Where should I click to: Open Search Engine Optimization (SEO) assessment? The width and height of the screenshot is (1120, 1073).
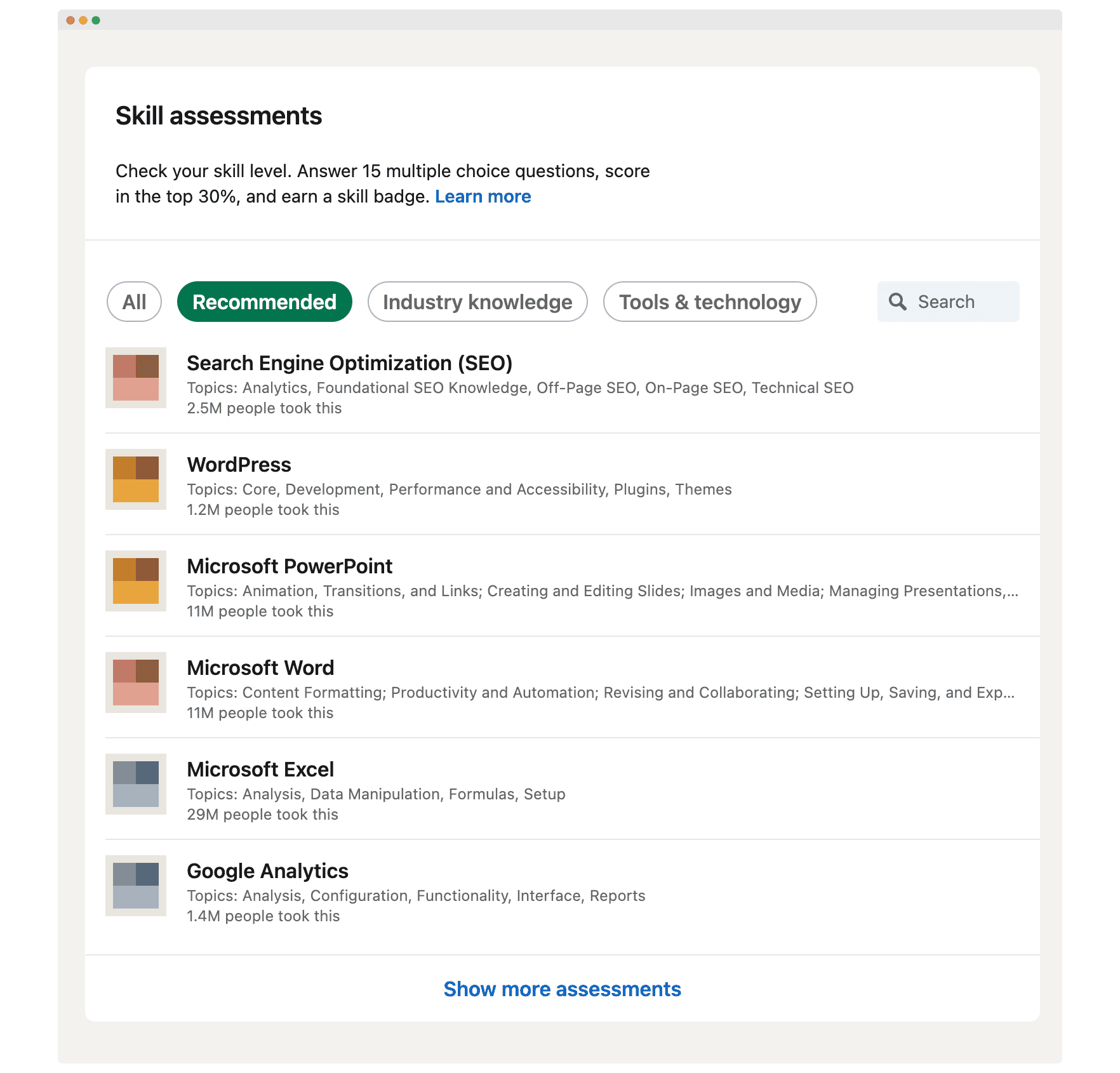349,363
